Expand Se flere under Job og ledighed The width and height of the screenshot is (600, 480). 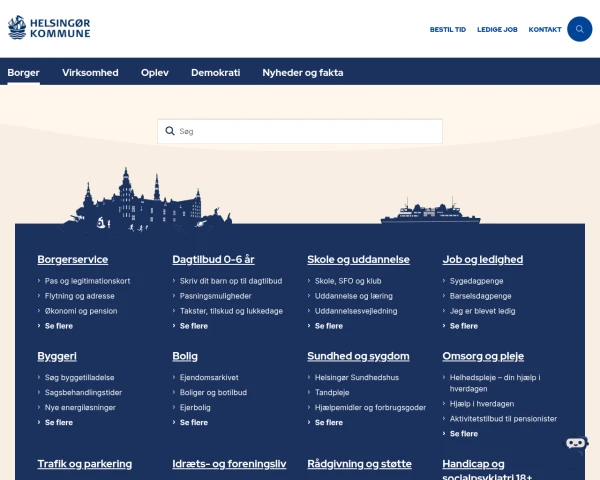464,326
